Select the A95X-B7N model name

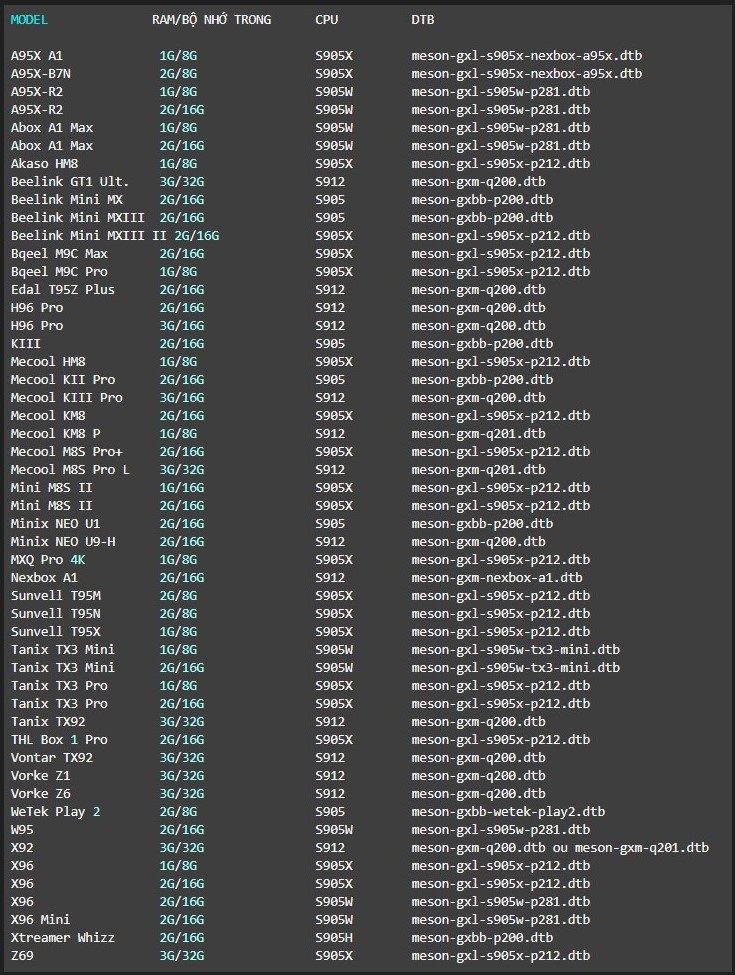click(40, 74)
